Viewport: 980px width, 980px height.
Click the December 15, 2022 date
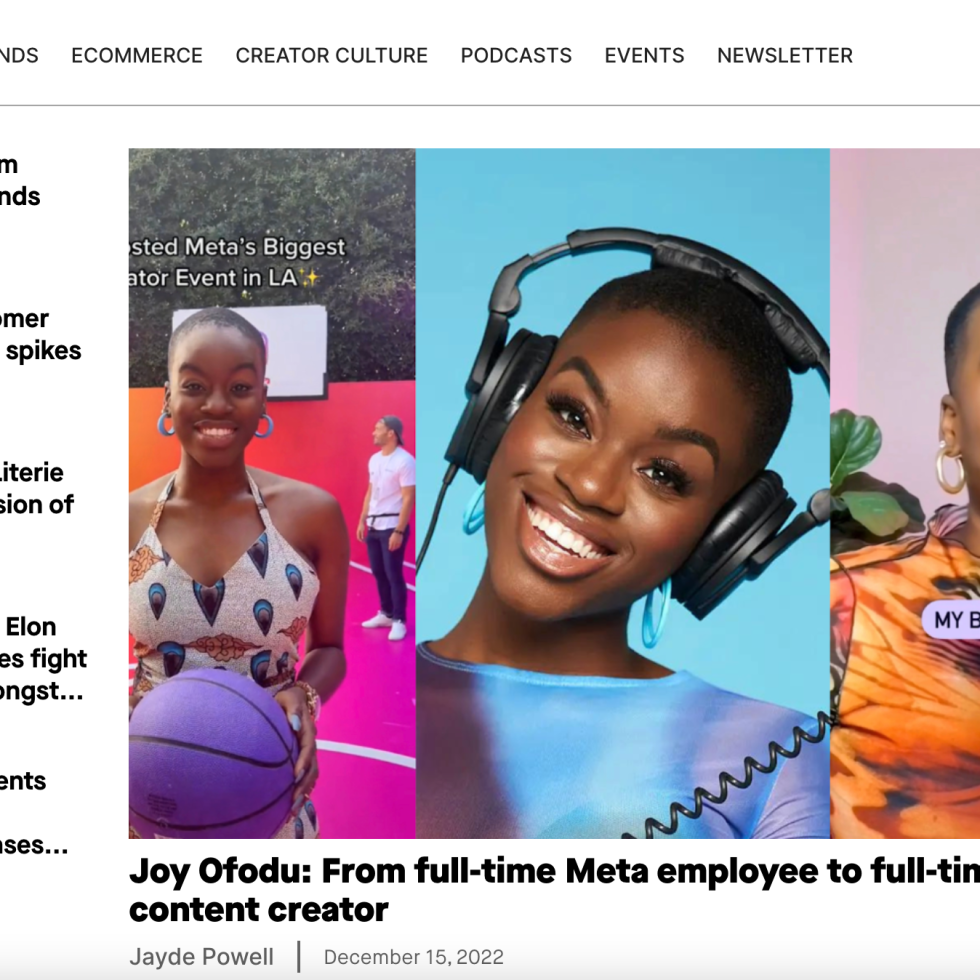pos(413,957)
